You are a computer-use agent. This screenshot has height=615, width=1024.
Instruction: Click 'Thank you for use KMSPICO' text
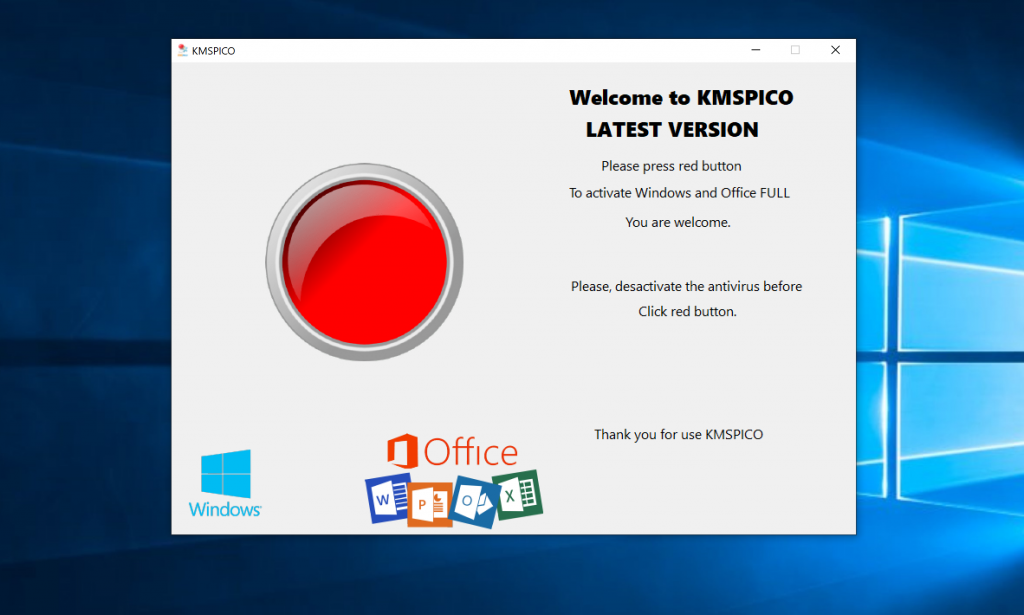coord(679,435)
